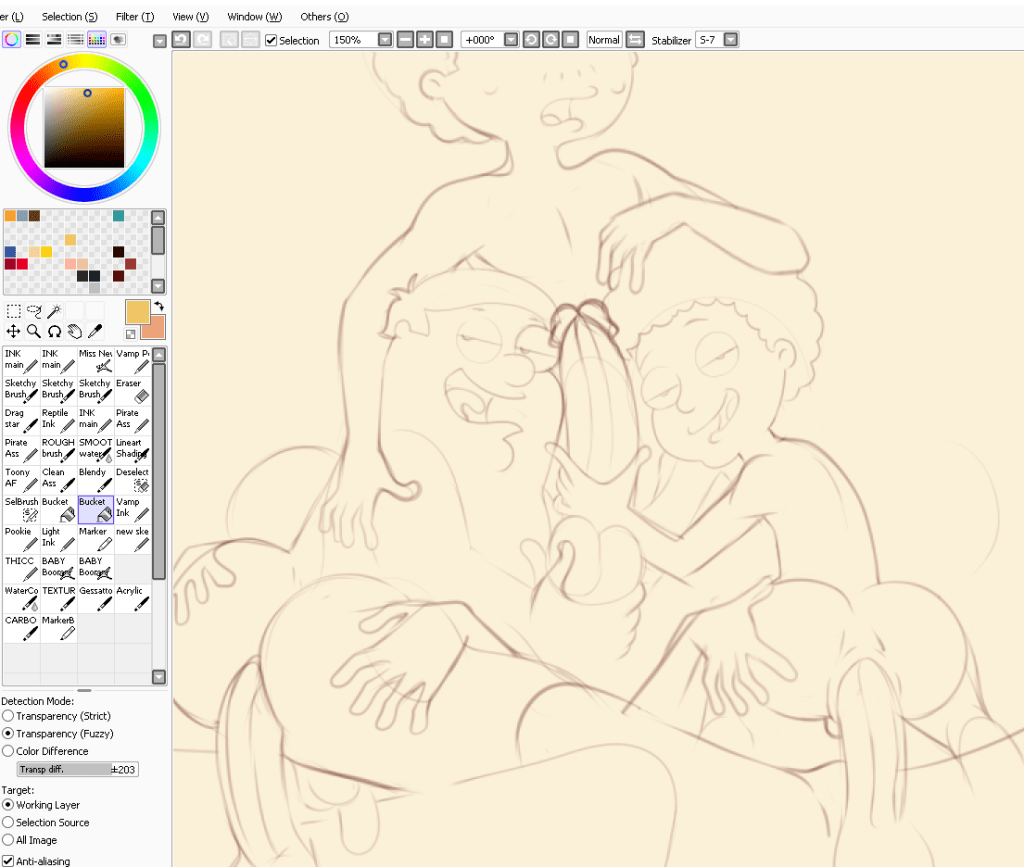
Task: Select the Magic Wand selection tool
Action: point(55,311)
